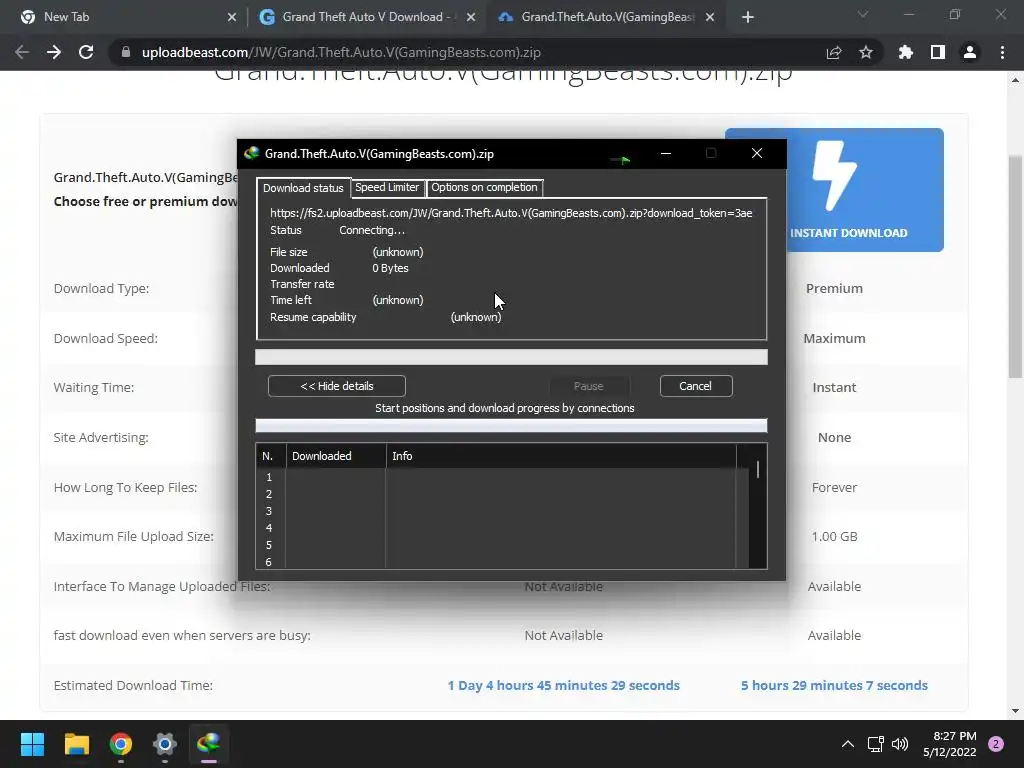Open Chrome profile icon
1024x768 pixels.
pos(970,52)
